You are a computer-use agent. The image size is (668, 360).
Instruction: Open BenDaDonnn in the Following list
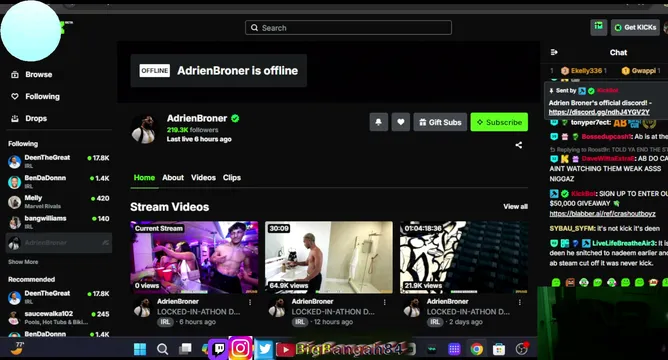[x=59, y=181]
